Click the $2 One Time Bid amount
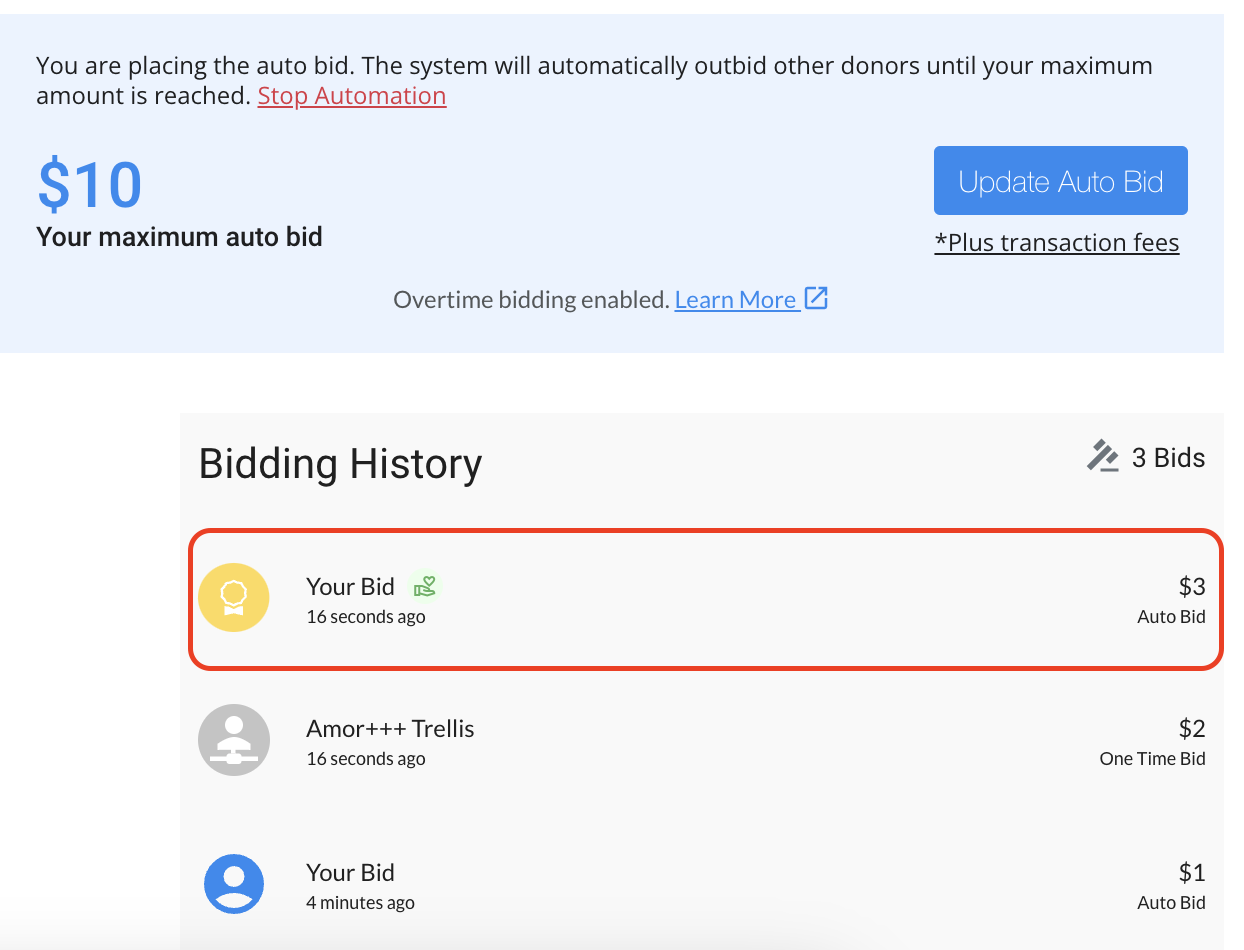The image size is (1244, 950). point(1192,728)
